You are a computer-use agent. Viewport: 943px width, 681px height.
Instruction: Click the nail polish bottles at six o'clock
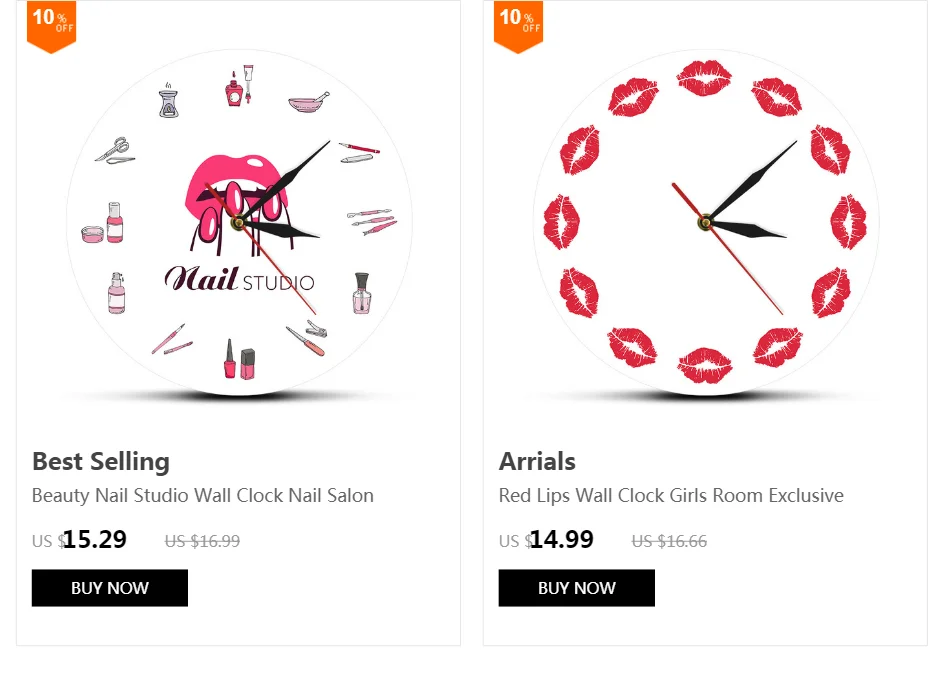239,359
